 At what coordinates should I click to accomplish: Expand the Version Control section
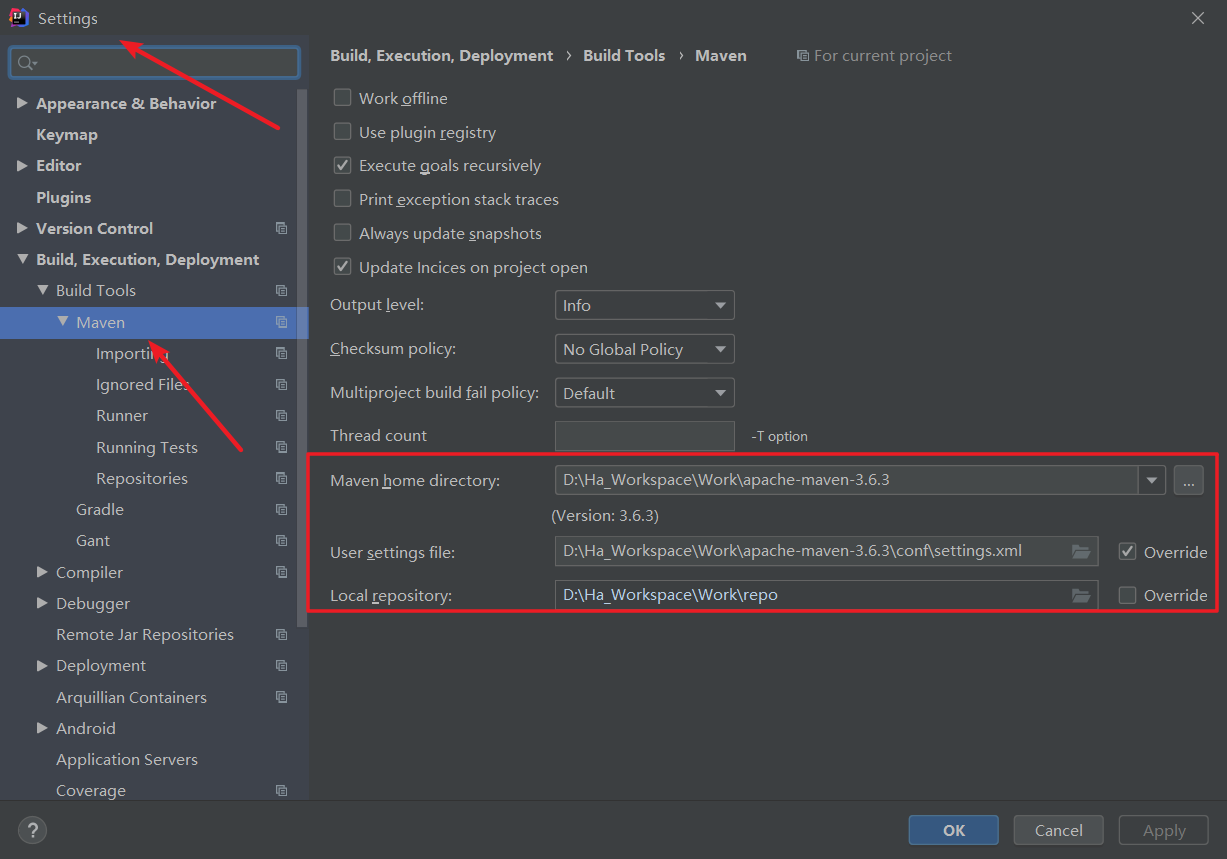[x=22, y=228]
